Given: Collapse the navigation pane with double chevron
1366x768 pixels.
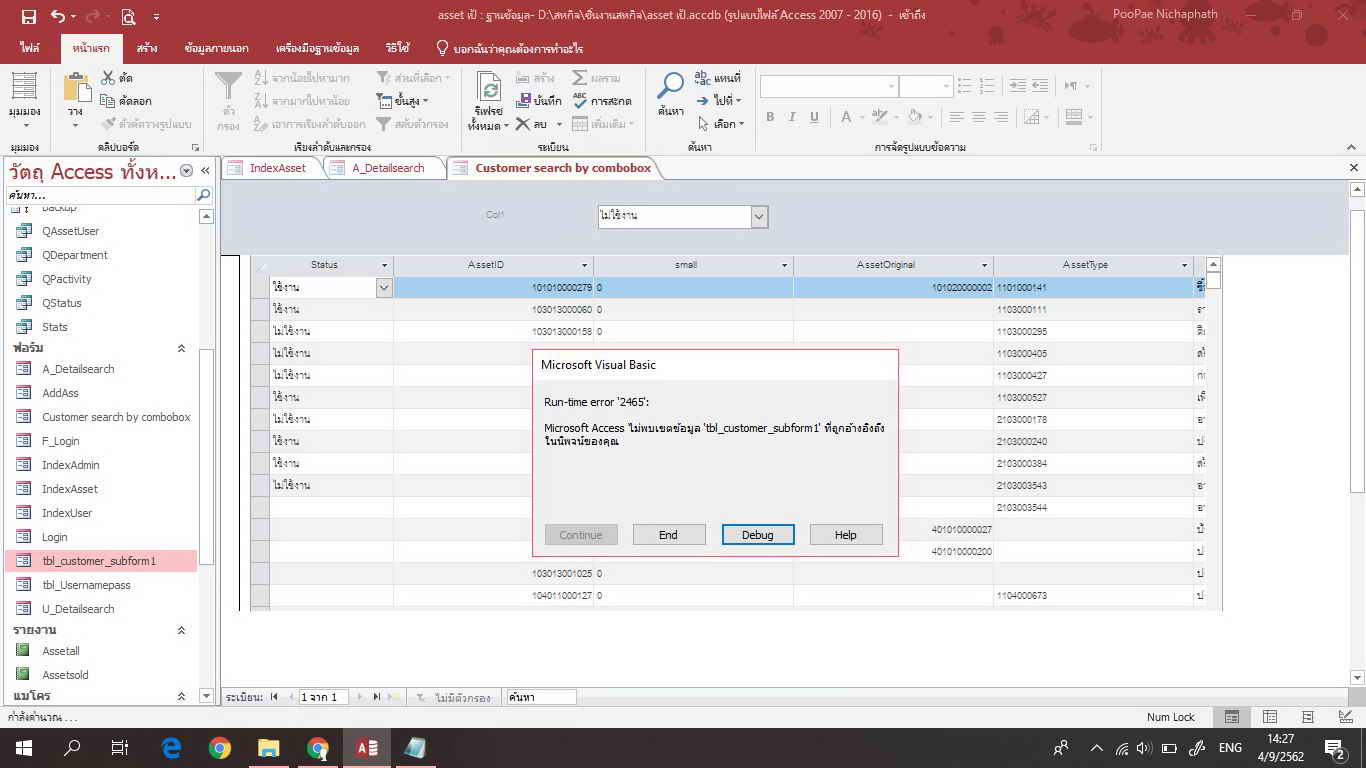Looking at the screenshot, I should [x=205, y=171].
